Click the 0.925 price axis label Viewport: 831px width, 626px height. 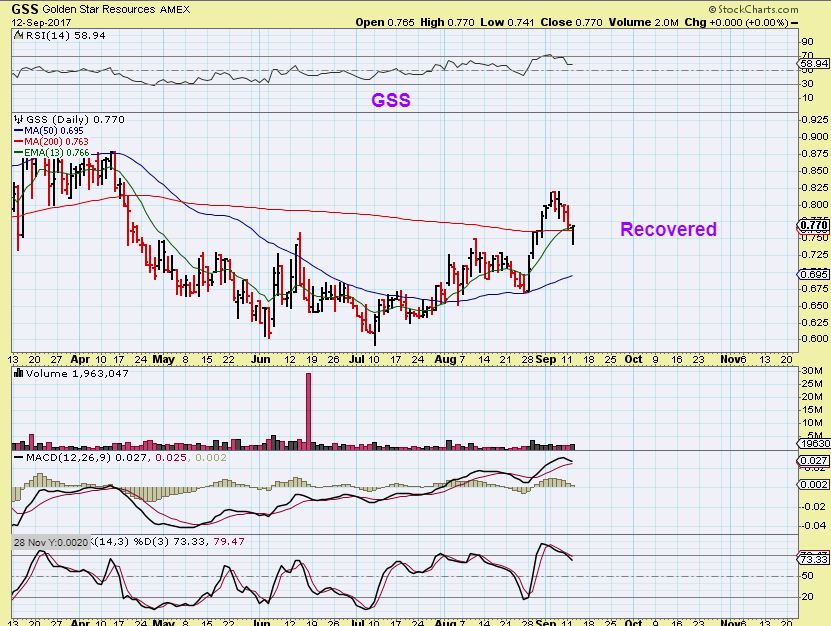coord(815,119)
